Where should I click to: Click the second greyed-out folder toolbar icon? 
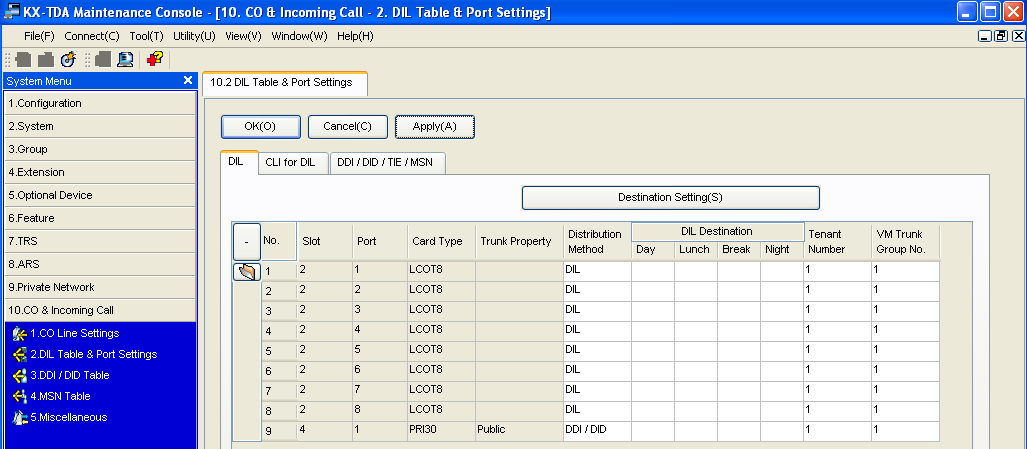pos(46,60)
